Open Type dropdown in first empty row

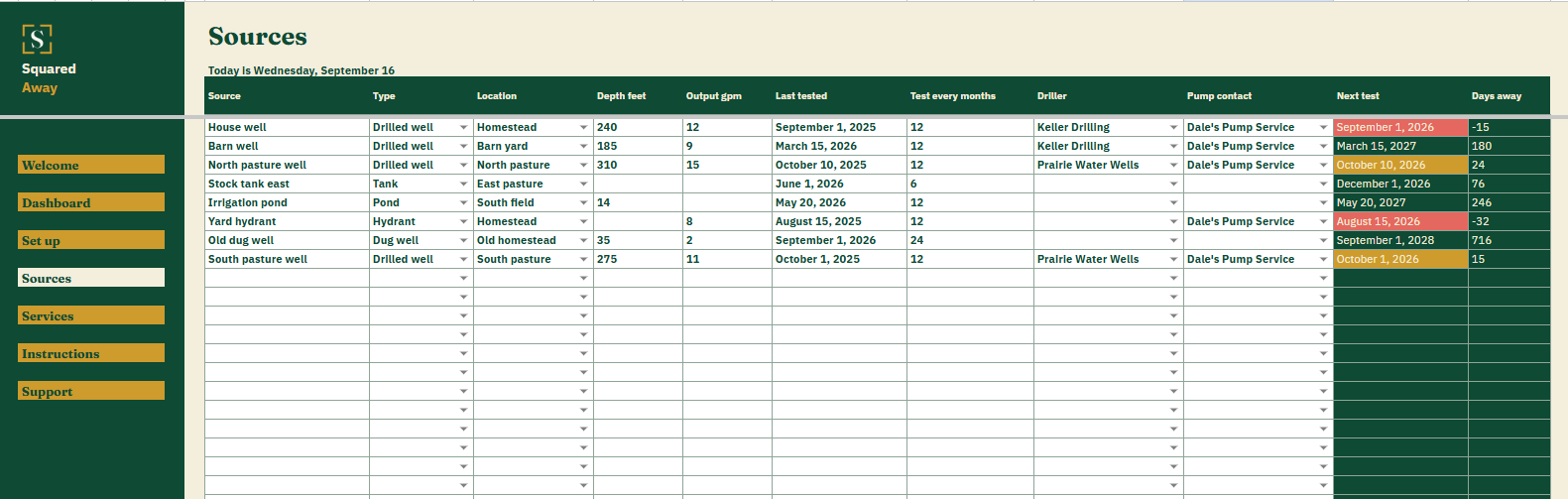pyautogui.click(x=463, y=279)
